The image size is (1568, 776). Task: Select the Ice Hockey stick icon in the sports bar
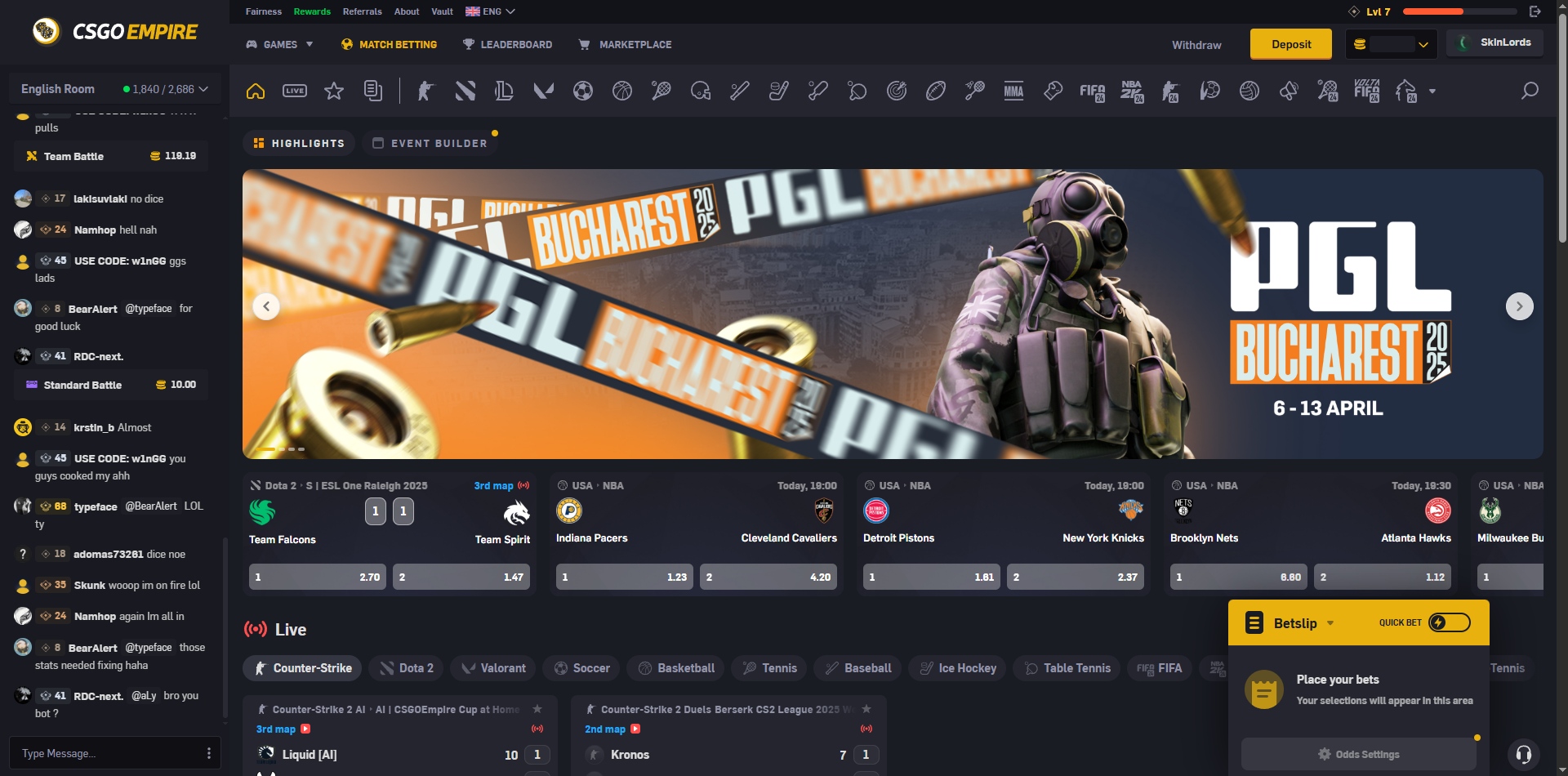coord(778,91)
